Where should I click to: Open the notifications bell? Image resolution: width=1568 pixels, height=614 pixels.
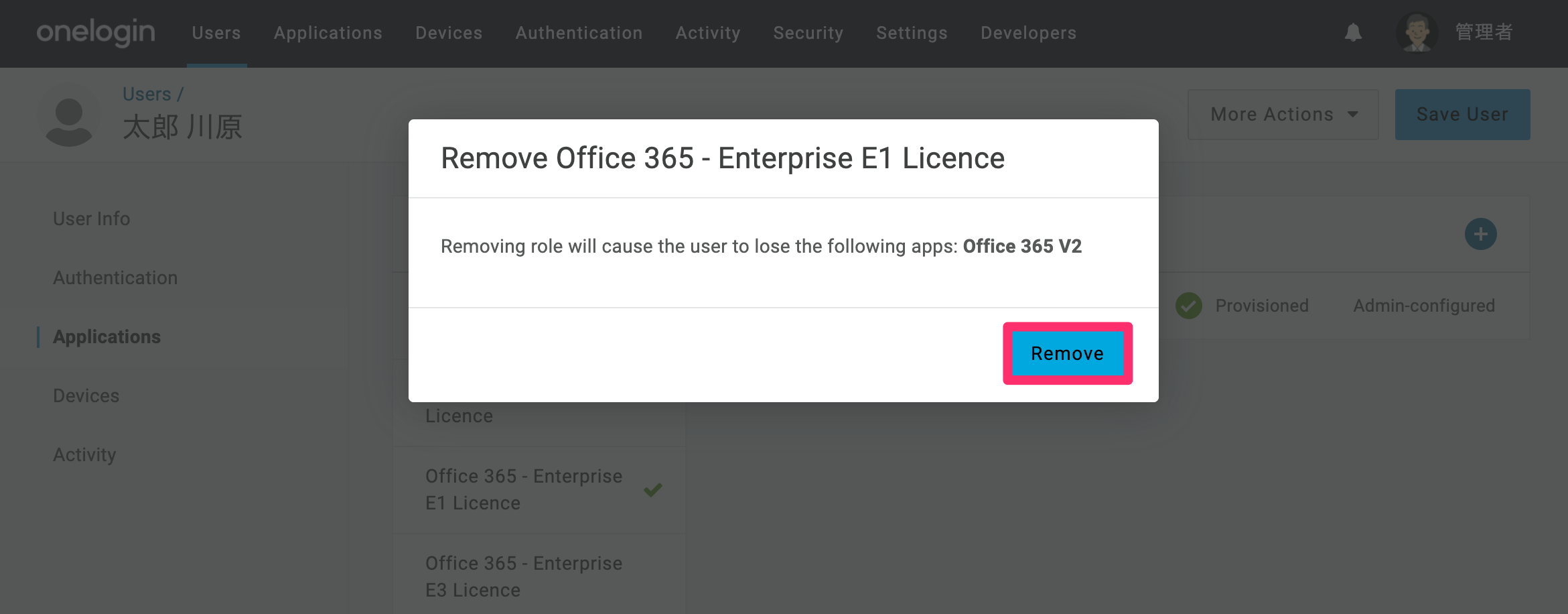tap(1353, 32)
